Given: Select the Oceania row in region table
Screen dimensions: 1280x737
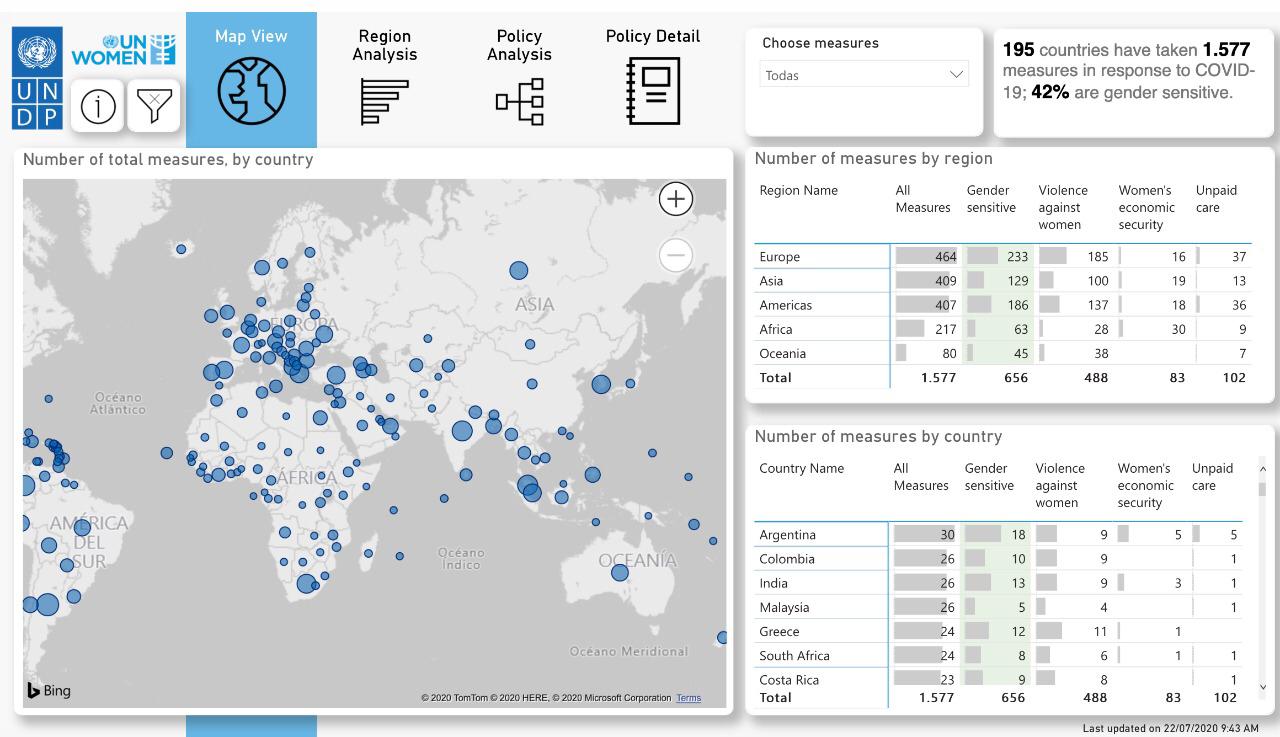Looking at the screenshot, I should click(1002, 353).
